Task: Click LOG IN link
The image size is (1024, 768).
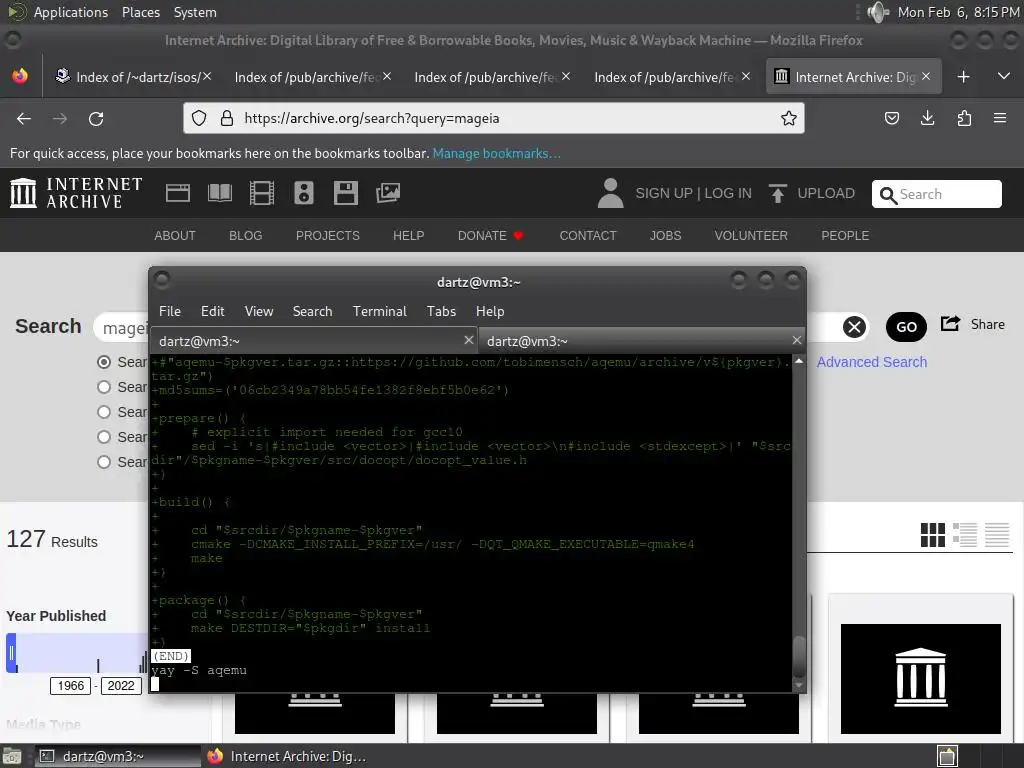Action: coord(728,193)
